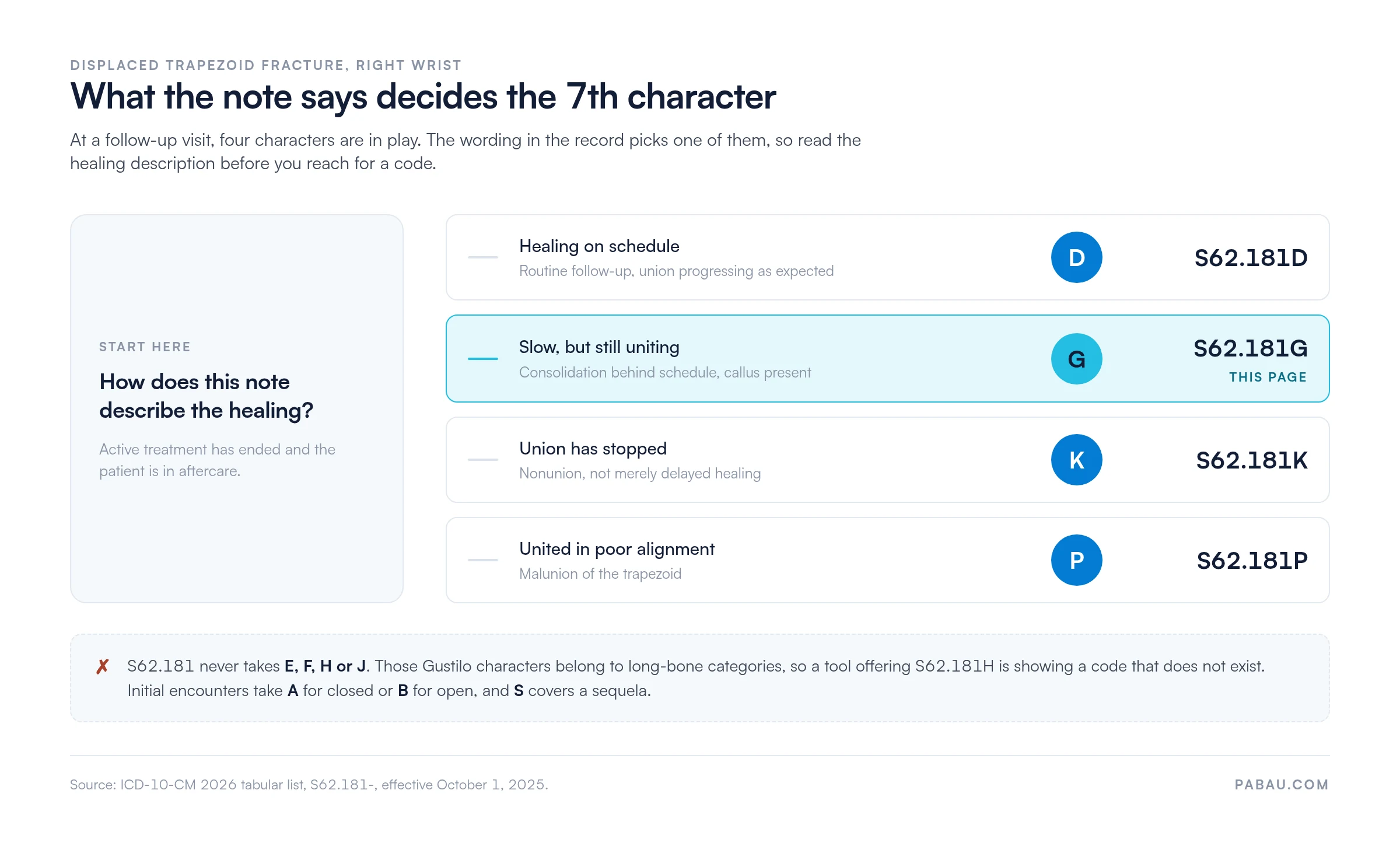The image size is (1400, 853).
Task: Click the grey dash beside Union has stopped
Action: (482, 460)
